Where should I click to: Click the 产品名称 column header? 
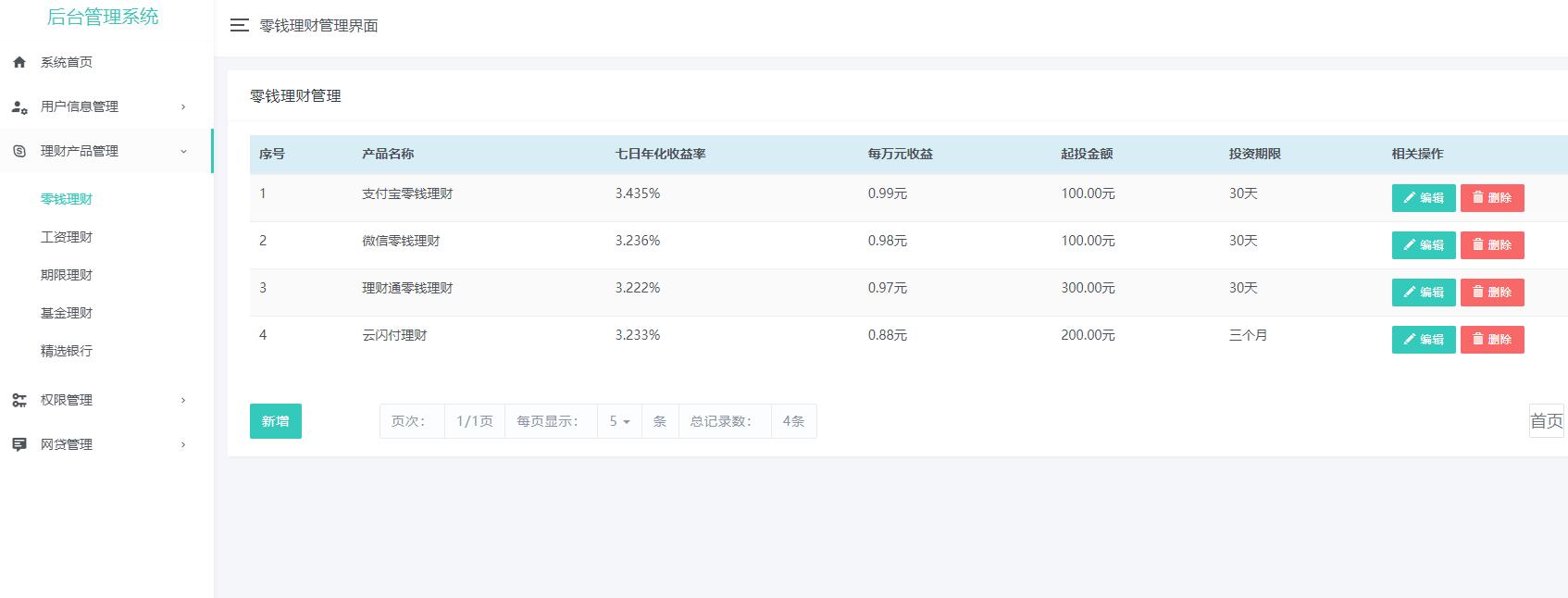(388, 154)
